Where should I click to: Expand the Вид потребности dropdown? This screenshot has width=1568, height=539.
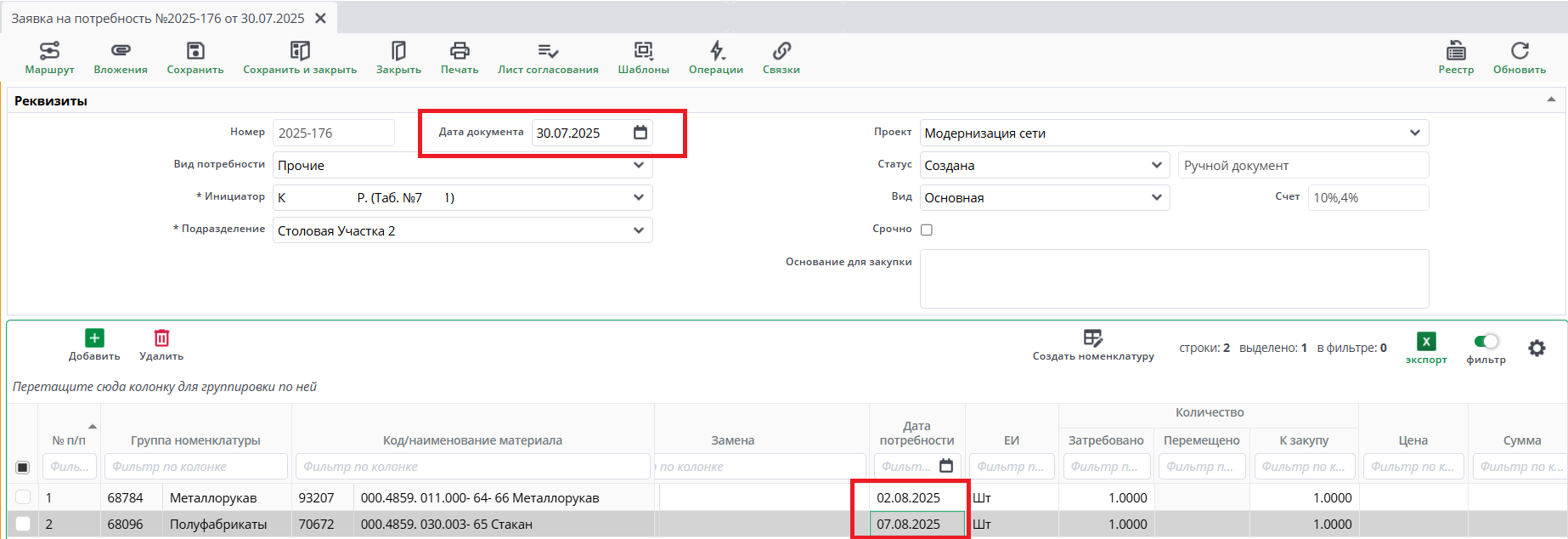coord(638,165)
